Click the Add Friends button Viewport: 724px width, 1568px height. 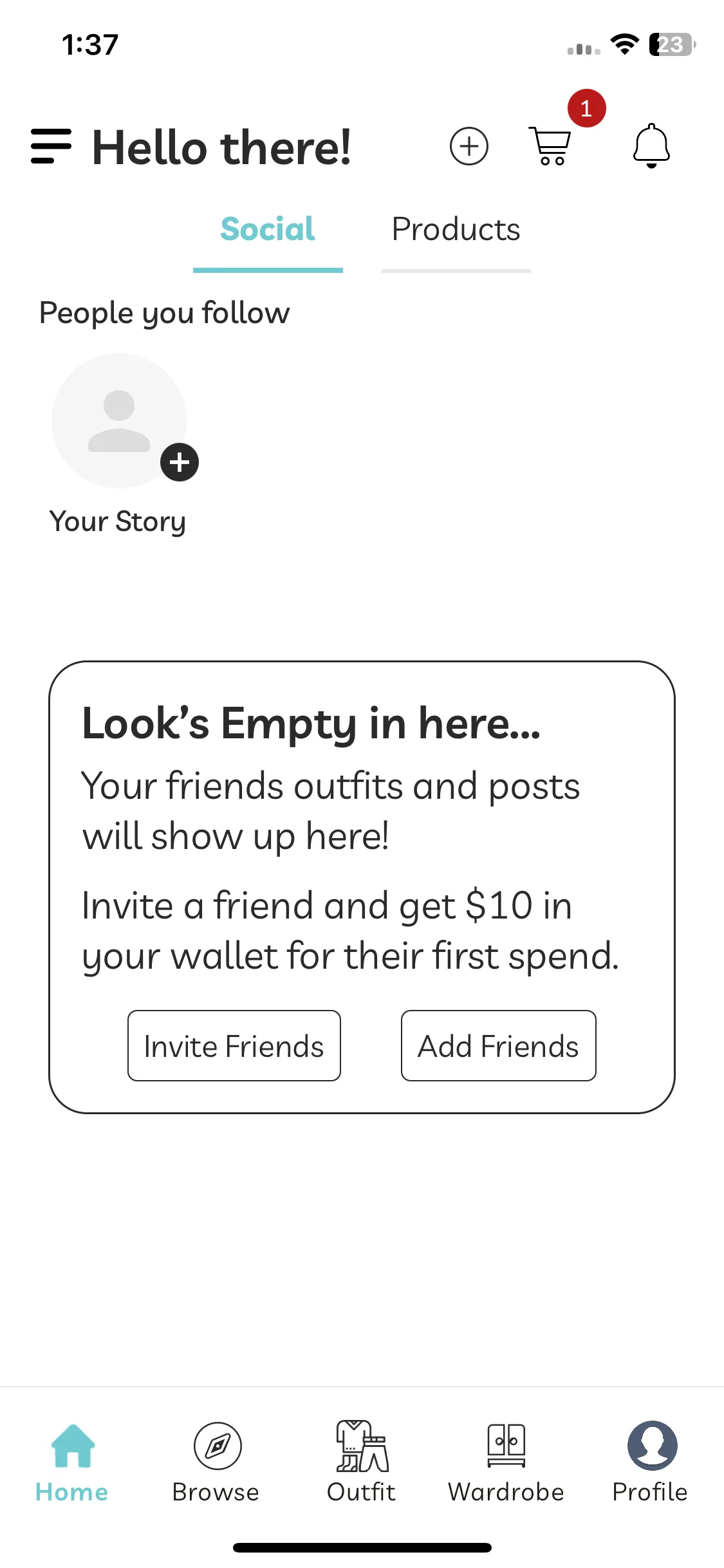click(x=499, y=1045)
